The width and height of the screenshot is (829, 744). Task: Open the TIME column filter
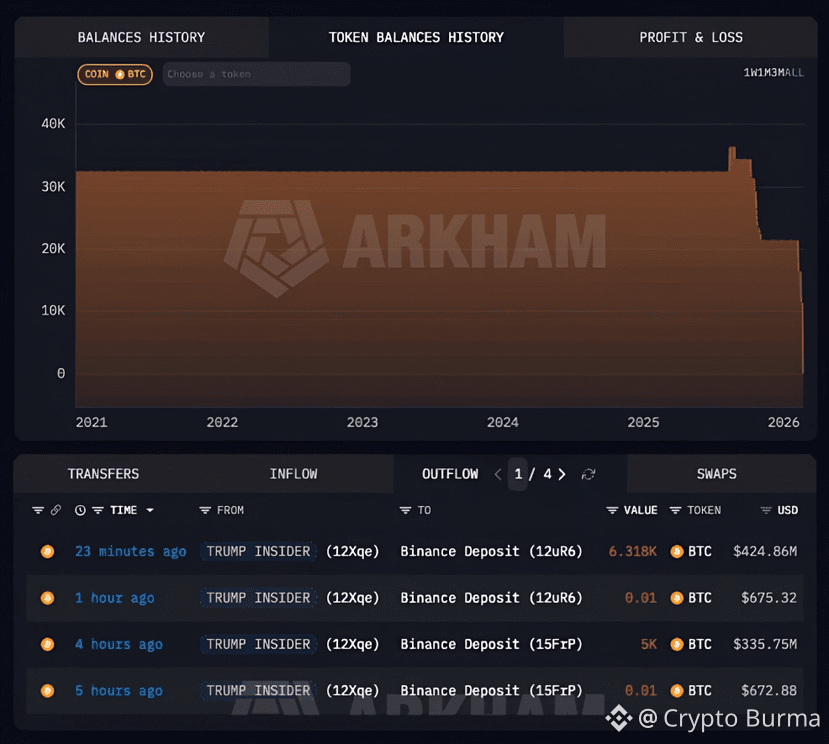point(98,510)
